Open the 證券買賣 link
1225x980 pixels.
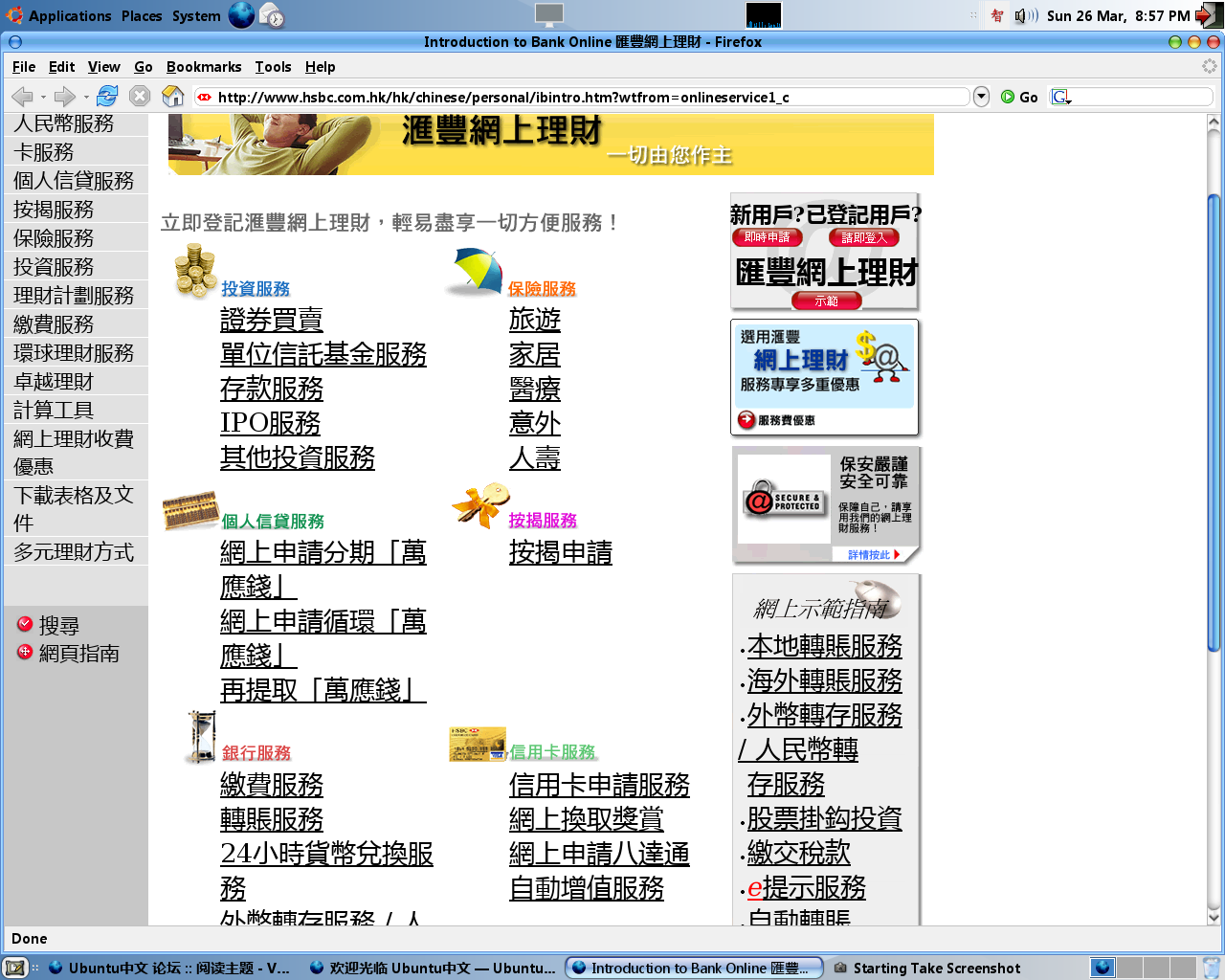272,320
